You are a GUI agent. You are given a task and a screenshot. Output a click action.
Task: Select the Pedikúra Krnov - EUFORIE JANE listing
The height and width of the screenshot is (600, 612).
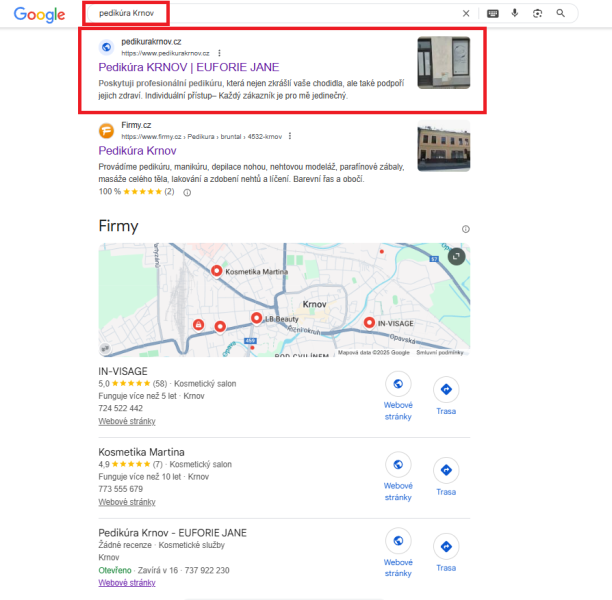click(173, 533)
